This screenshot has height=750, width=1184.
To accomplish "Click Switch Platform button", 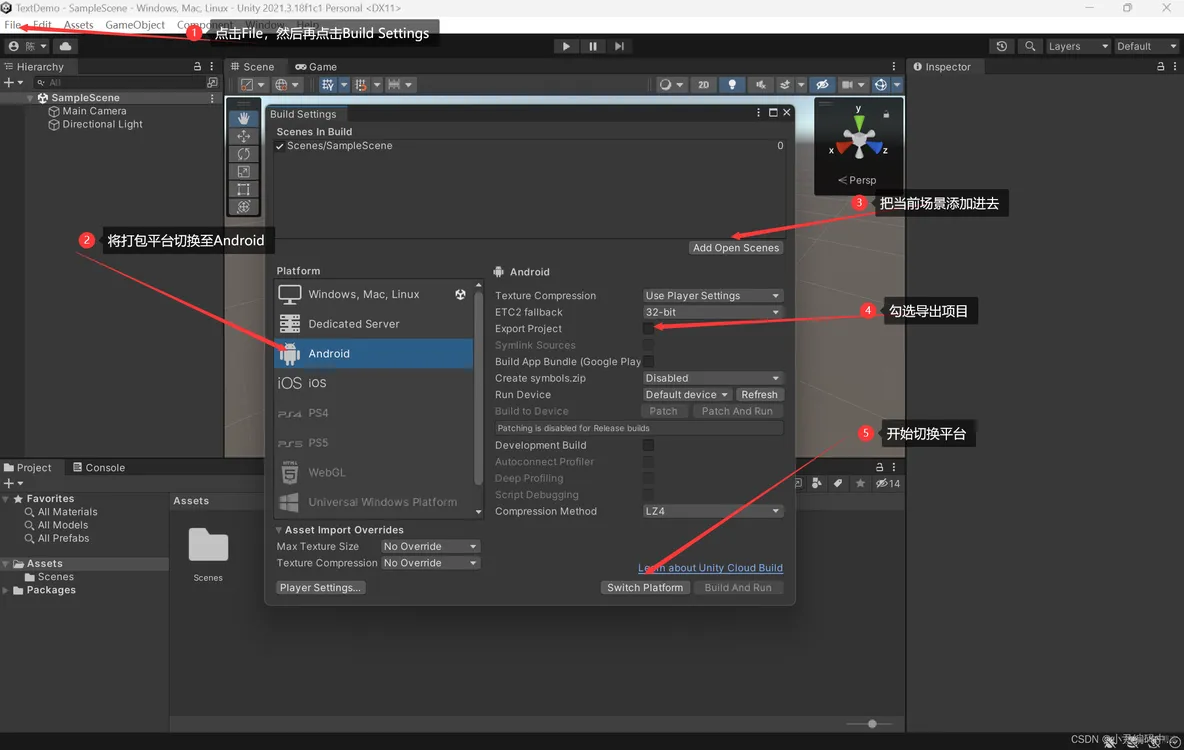I will pos(645,588).
